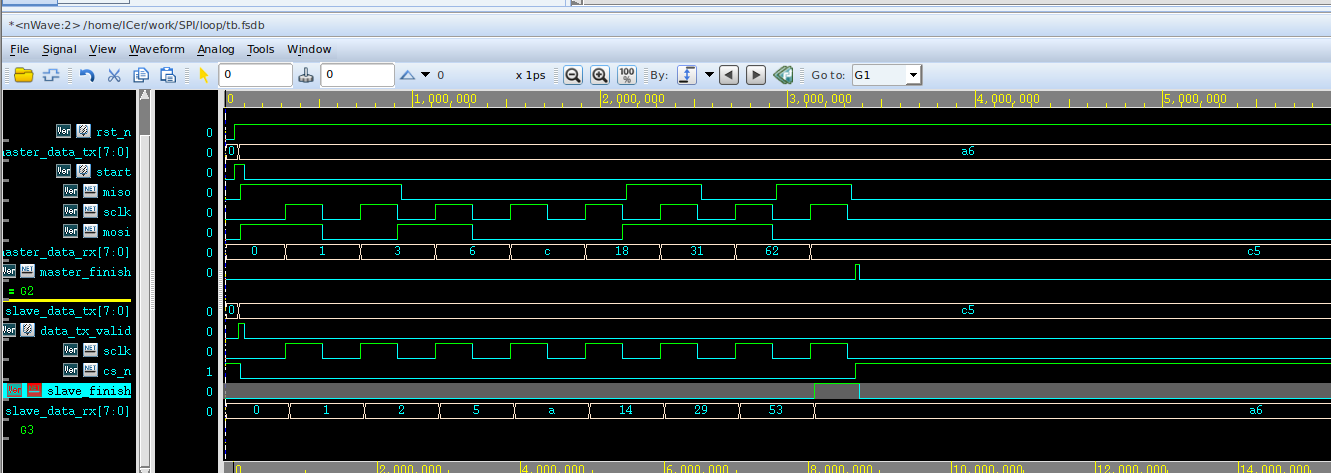The height and width of the screenshot is (473, 1331).
Task: Click the green back-to-source icon
Action: point(783,75)
